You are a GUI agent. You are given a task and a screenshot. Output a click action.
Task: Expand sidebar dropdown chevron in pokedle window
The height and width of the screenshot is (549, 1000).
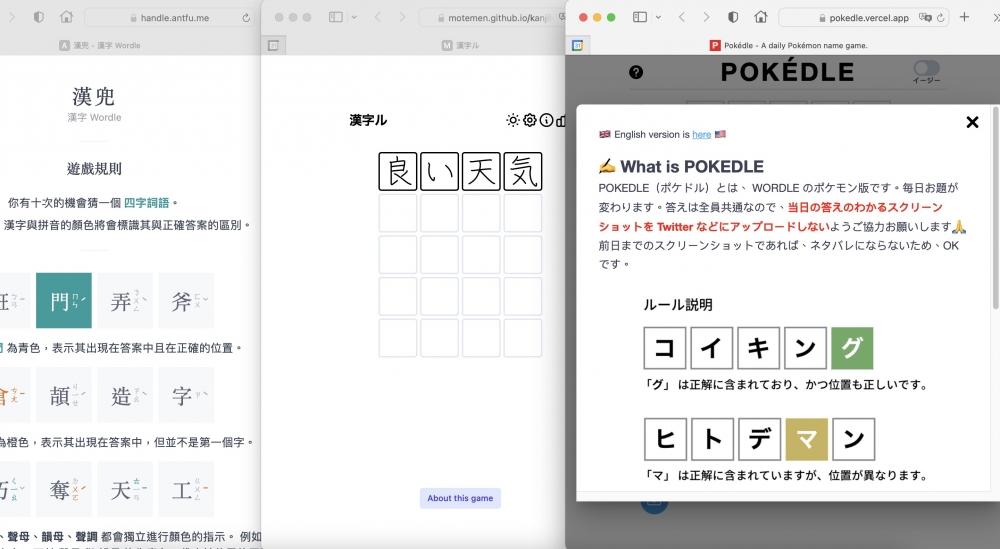pos(658,17)
